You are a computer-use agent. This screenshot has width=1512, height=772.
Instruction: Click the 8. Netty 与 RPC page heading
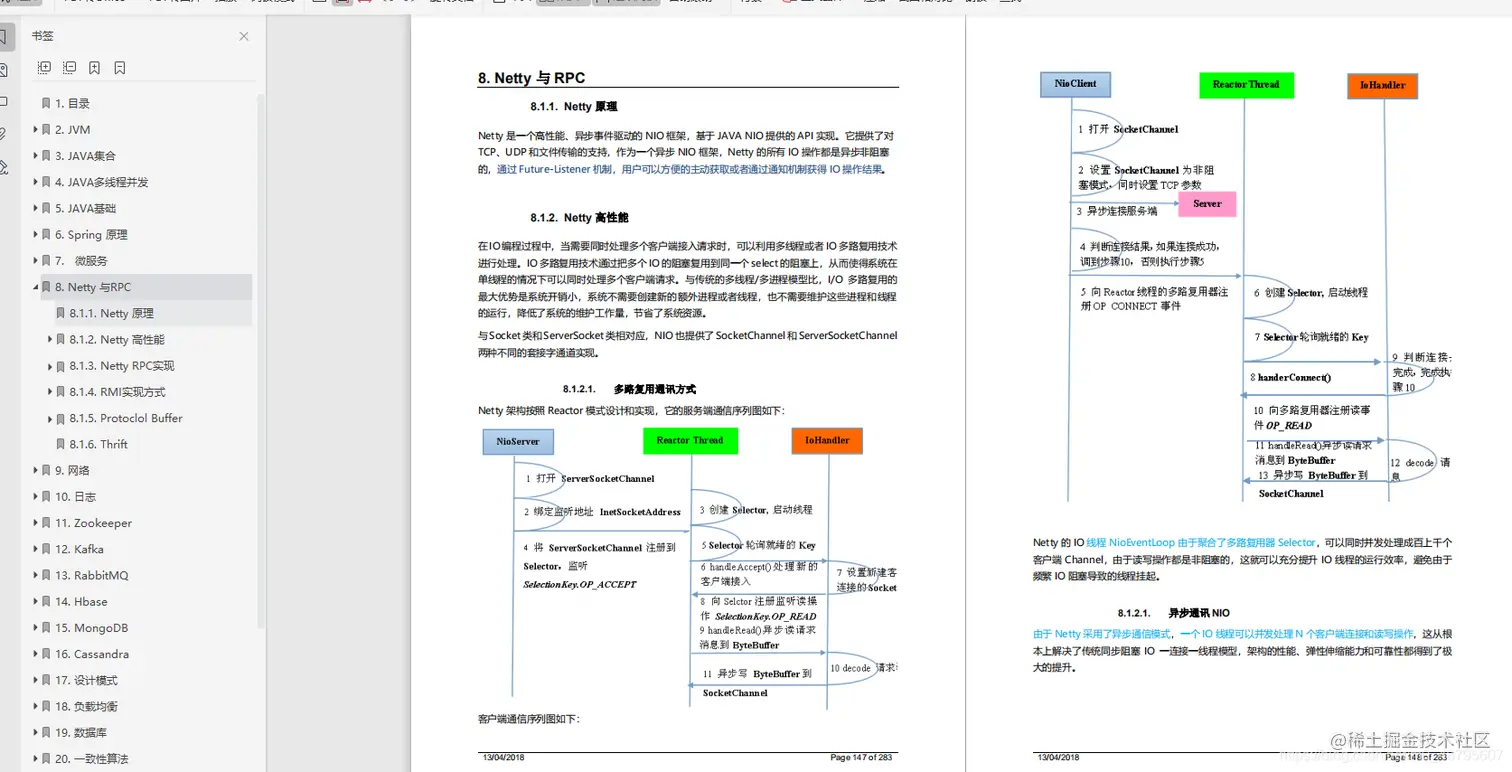(531, 78)
